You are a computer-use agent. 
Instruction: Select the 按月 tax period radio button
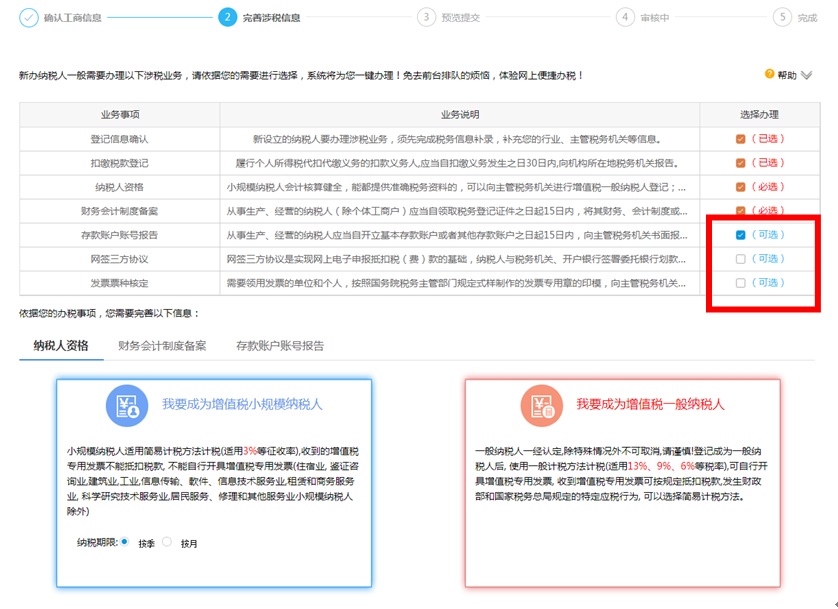click(x=167, y=542)
